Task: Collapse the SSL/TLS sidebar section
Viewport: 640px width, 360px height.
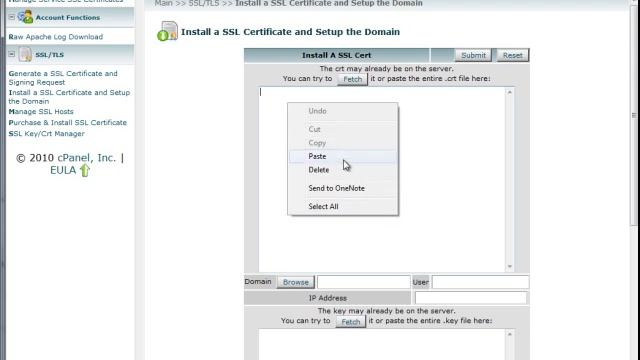Action: 11,54
